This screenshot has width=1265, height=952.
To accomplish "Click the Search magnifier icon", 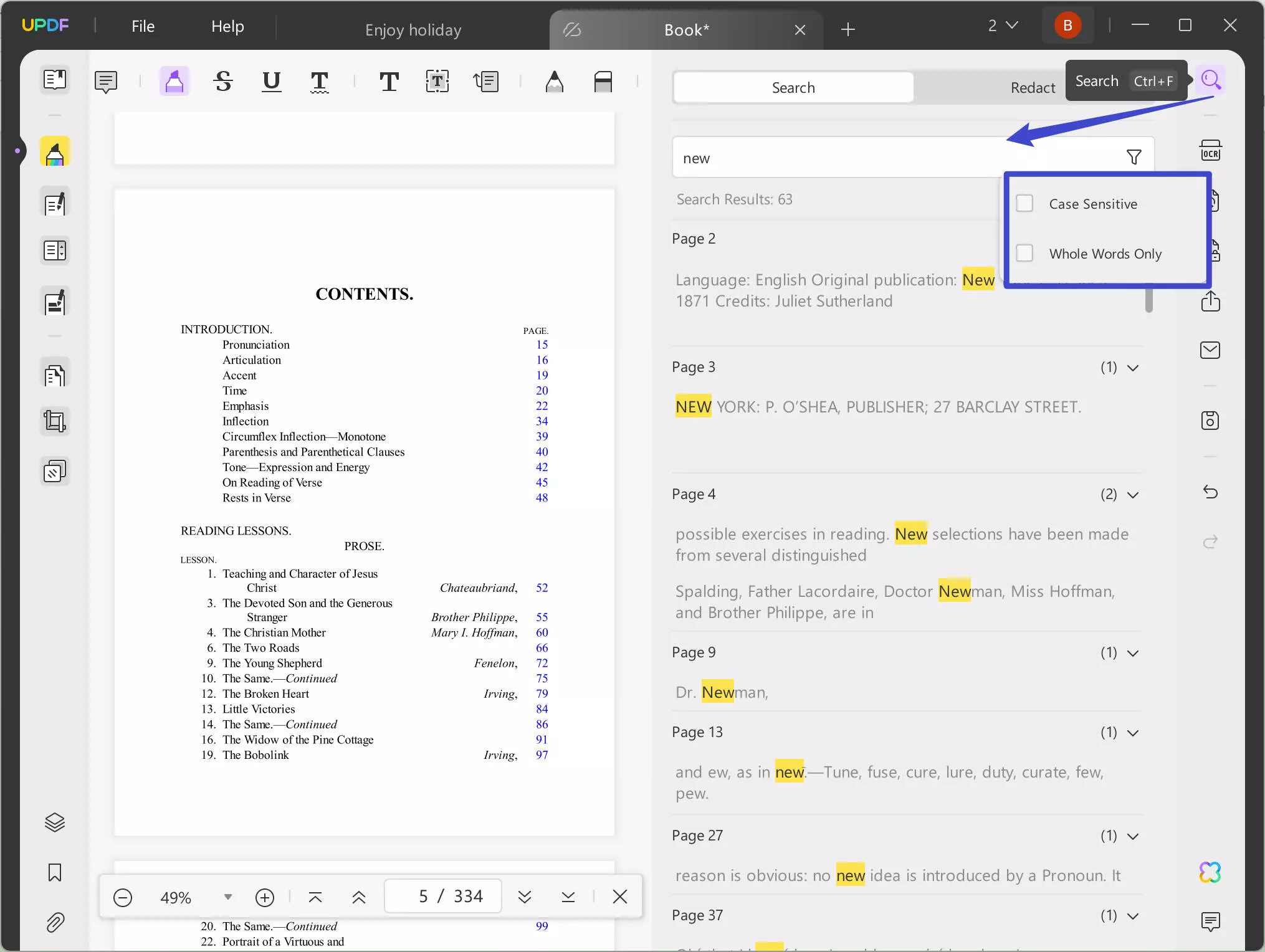I will click(x=1210, y=80).
